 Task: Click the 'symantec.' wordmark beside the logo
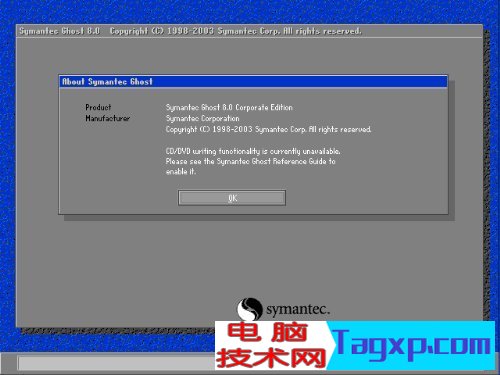298,309
